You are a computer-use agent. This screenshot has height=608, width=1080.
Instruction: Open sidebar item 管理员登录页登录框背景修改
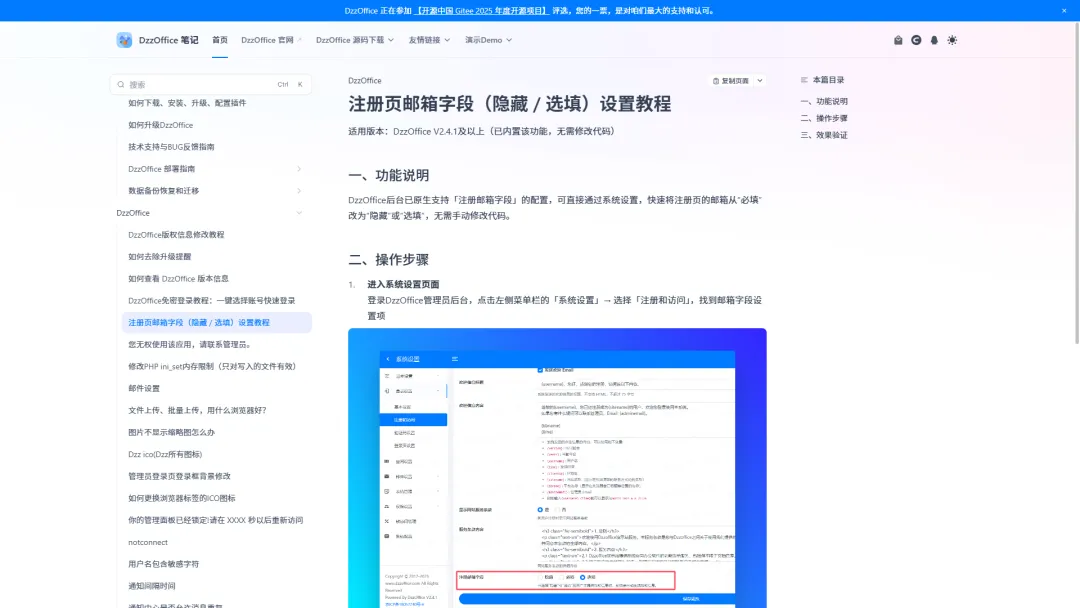click(x=179, y=476)
